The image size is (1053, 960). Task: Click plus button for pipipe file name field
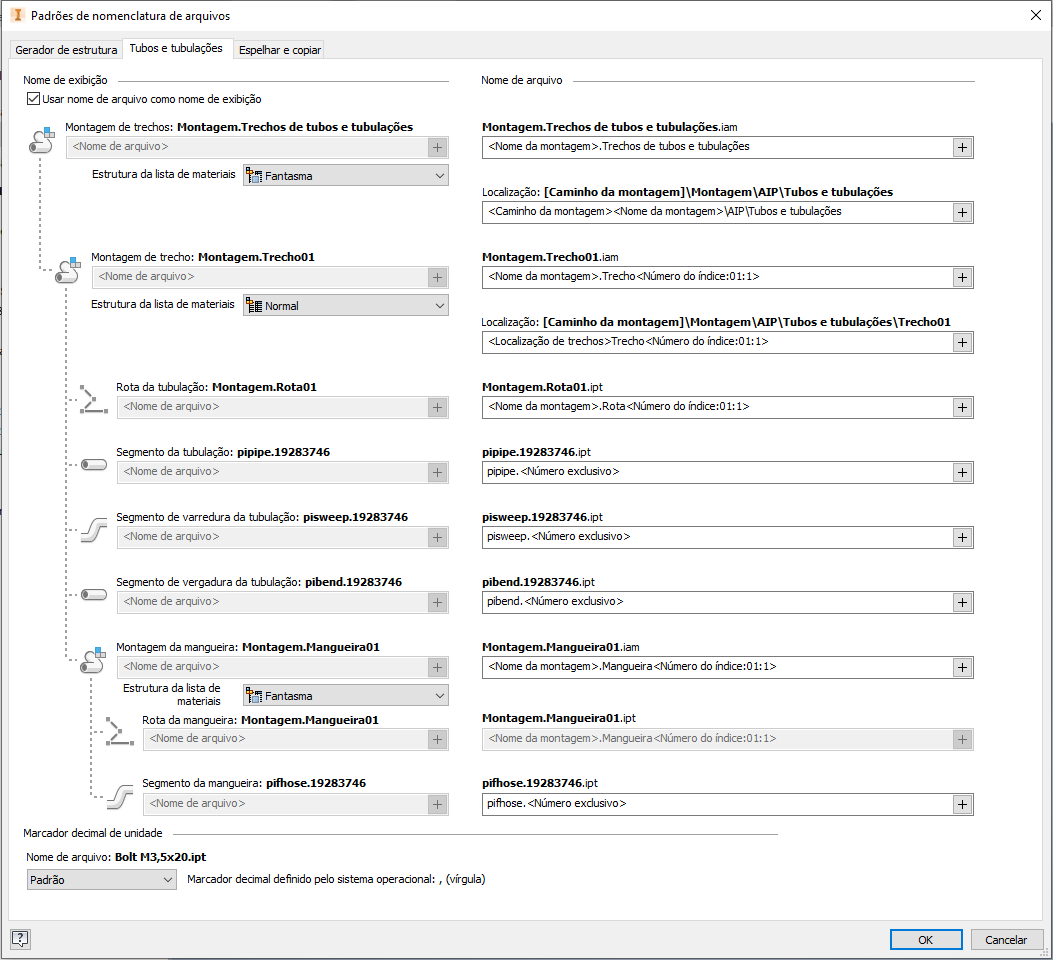pos(962,472)
